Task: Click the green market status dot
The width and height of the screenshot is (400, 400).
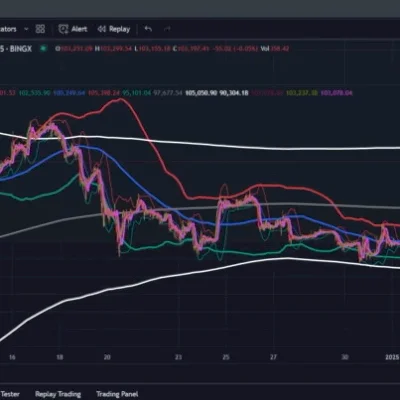Action: pyautogui.click(x=43, y=48)
